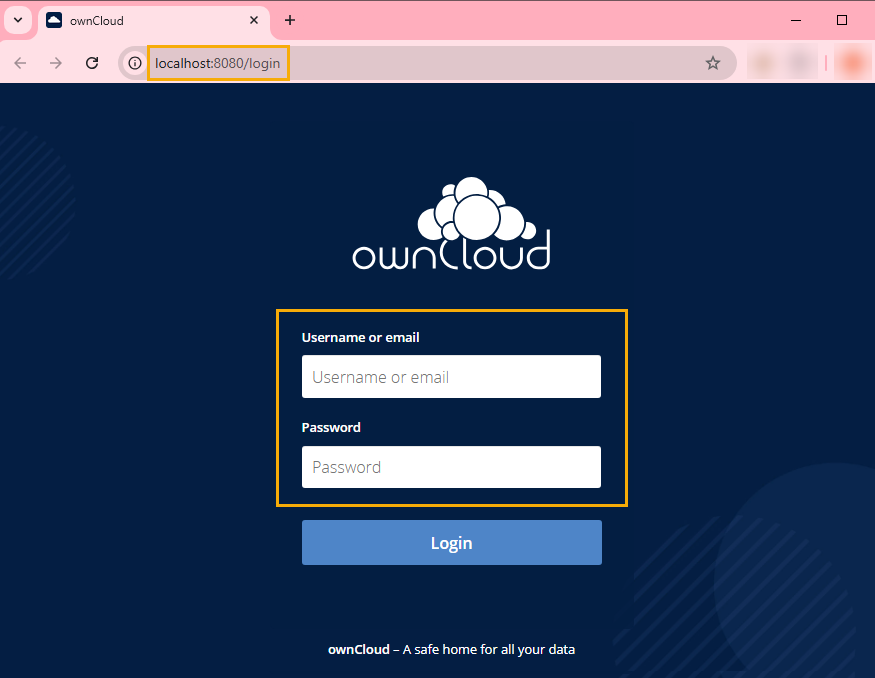875x678 pixels.
Task: Maximize the browser window
Action: point(842,21)
